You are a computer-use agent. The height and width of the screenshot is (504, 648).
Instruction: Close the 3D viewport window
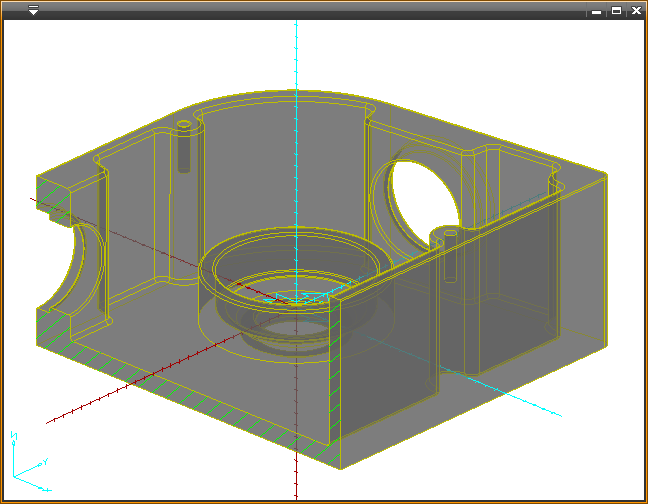click(x=636, y=10)
